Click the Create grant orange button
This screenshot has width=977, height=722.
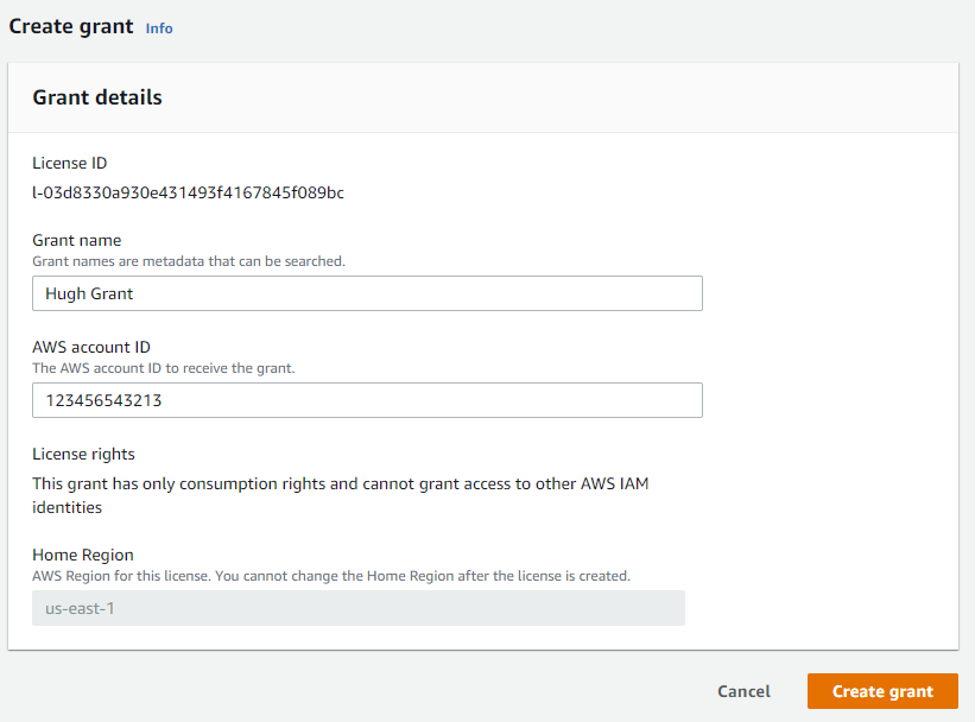click(882, 691)
